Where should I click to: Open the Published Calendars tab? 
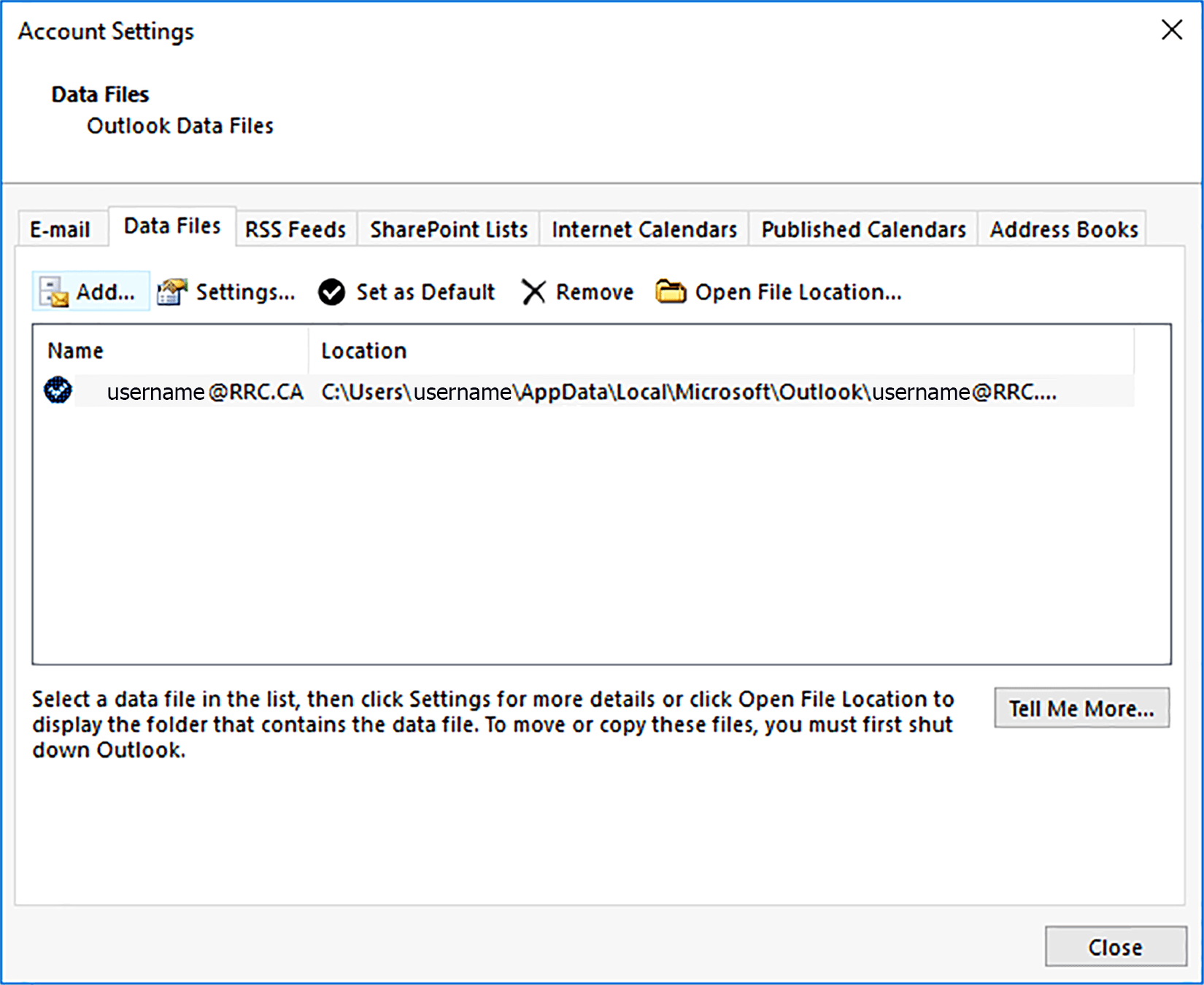click(x=863, y=228)
